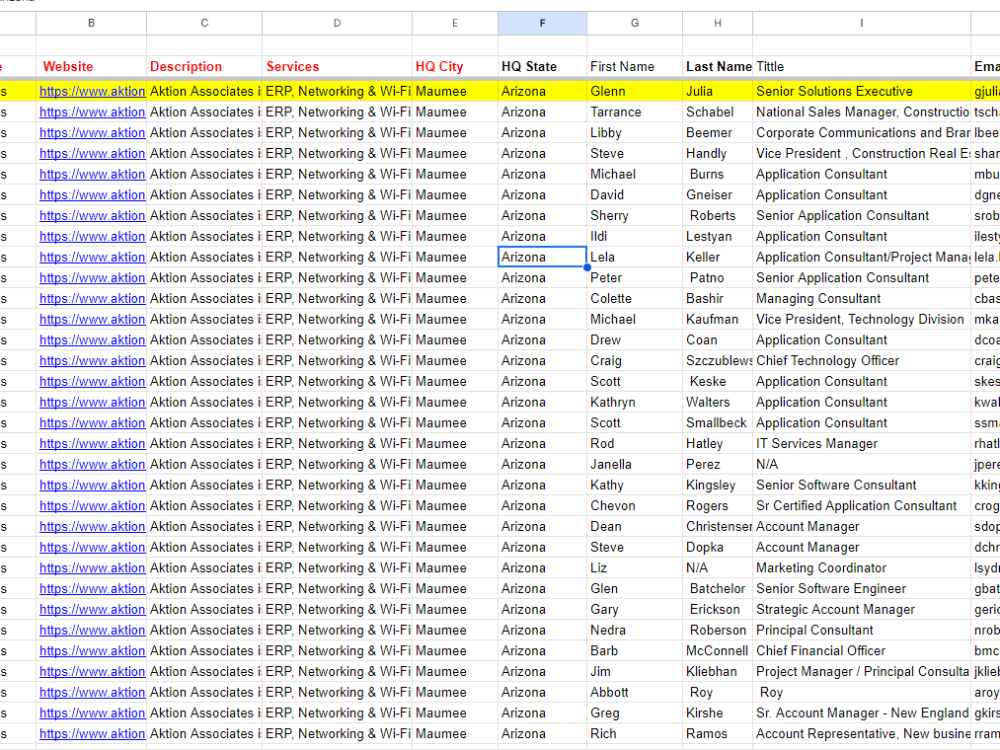
Task: Select the Arizona cell in Lela's row
Action: click(542, 257)
